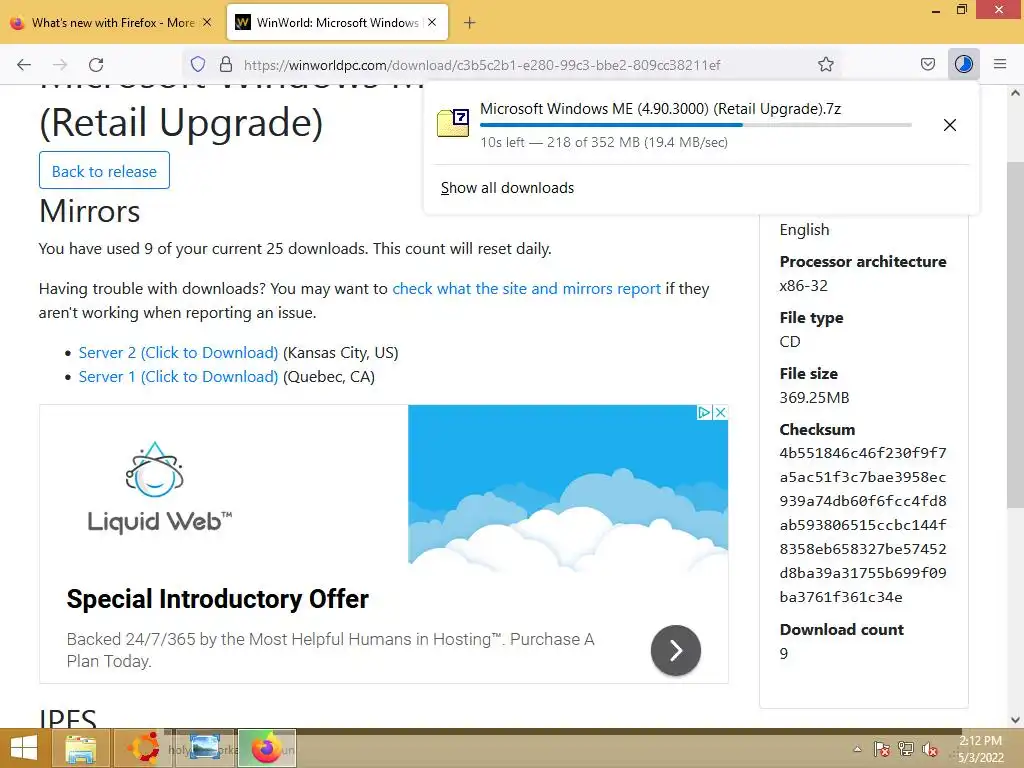Image resolution: width=1024 pixels, height=768 pixels.
Task: Click the 7z file icon in downloads
Action: [x=453, y=123]
